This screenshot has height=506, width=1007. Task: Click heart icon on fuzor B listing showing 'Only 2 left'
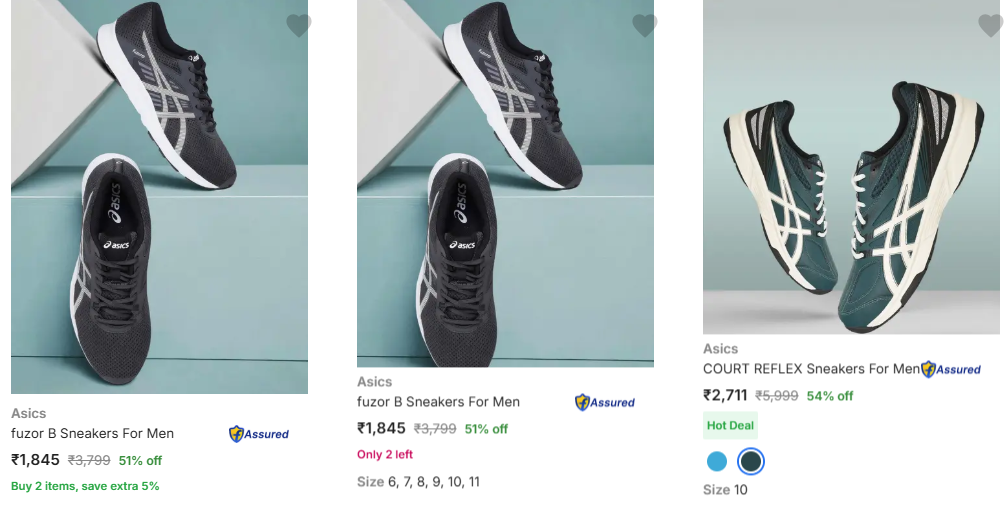644,26
